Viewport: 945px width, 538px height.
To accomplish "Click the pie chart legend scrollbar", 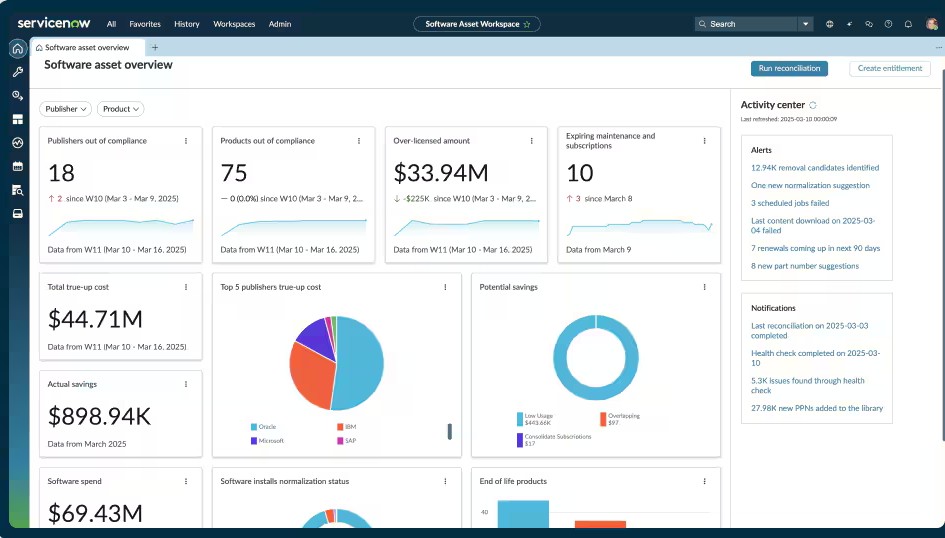I will click(450, 431).
